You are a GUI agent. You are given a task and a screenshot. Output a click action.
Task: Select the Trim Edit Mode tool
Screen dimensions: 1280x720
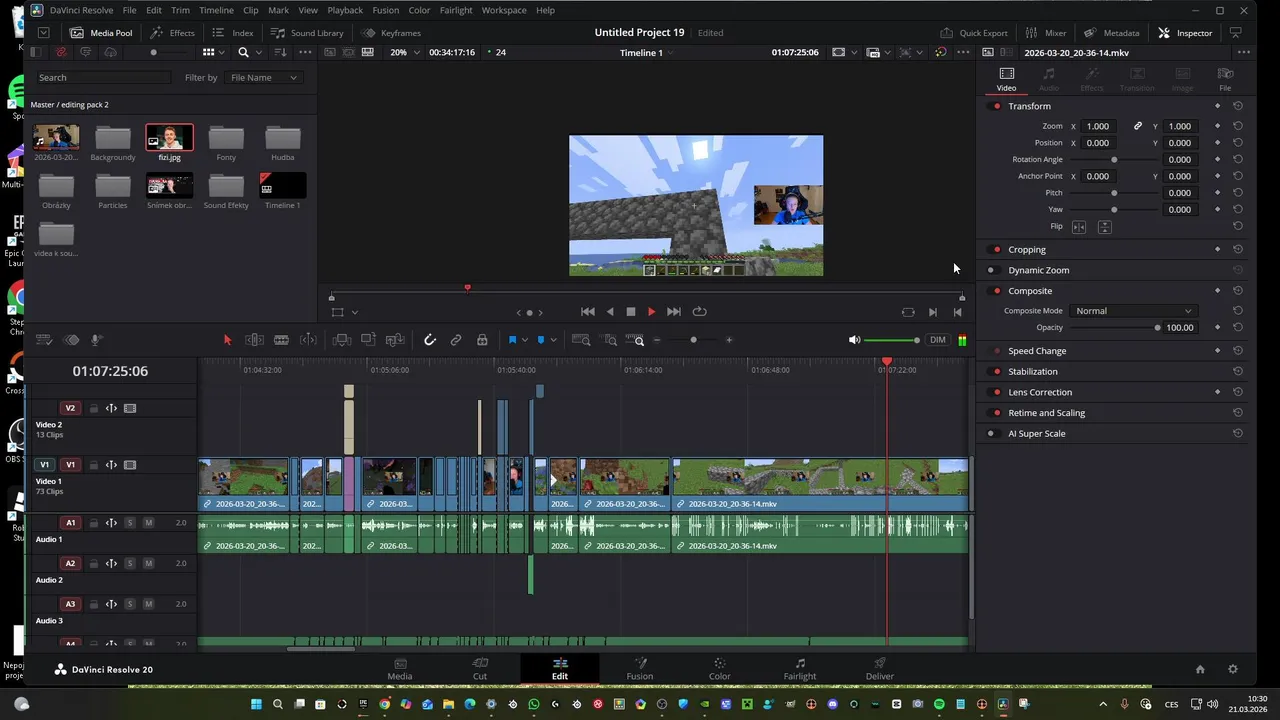pos(254,340)
